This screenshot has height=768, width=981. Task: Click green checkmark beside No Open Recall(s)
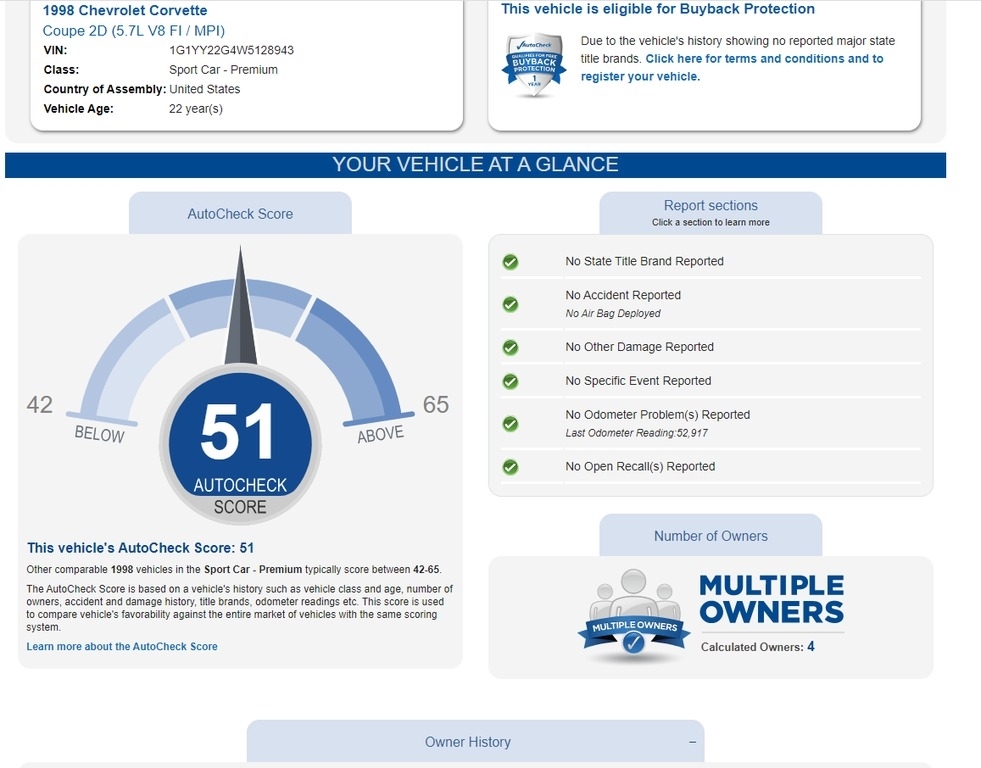click(x=510, y=467)
